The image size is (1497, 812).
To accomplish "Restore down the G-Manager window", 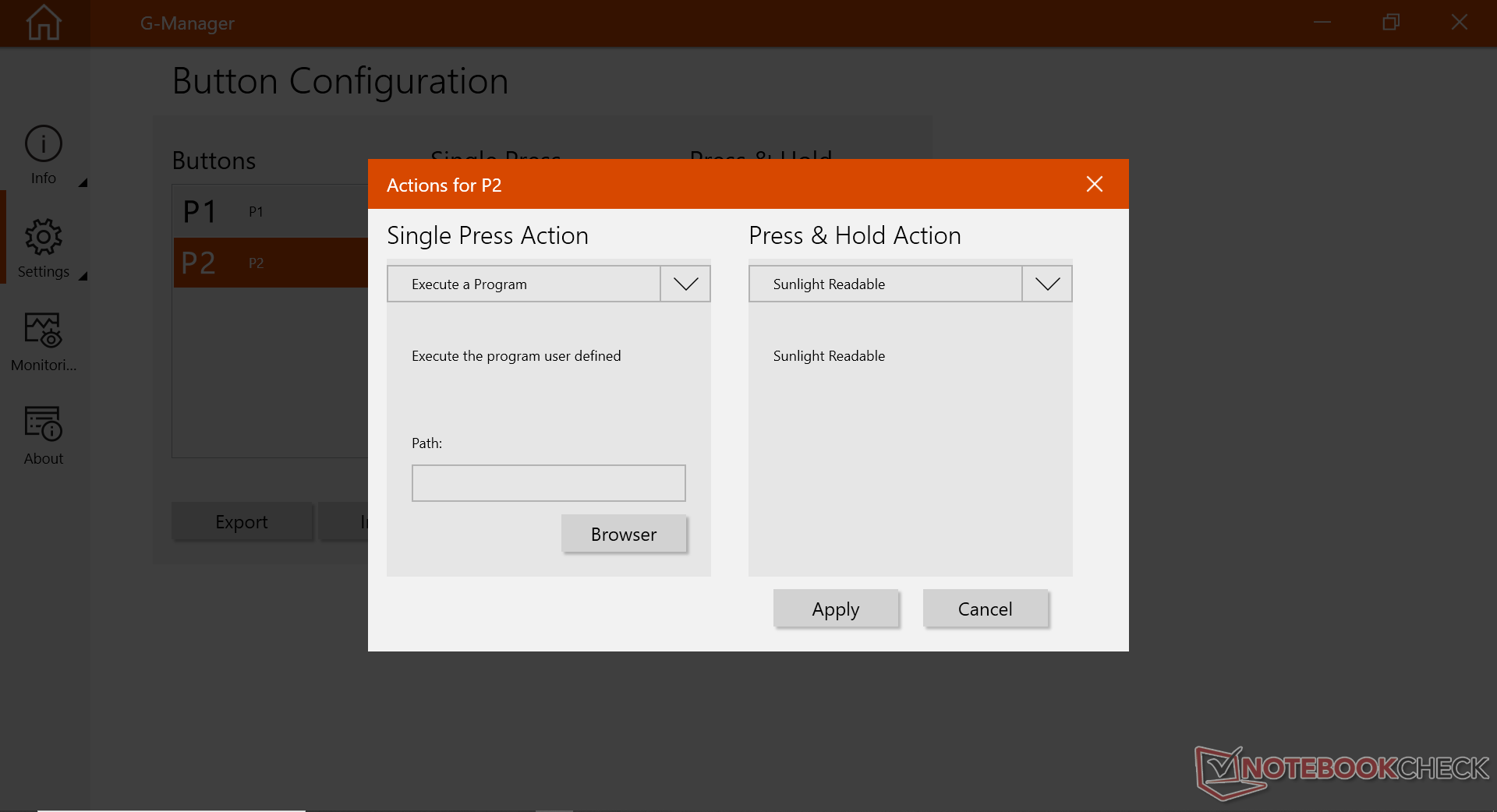I will 1391,23.
